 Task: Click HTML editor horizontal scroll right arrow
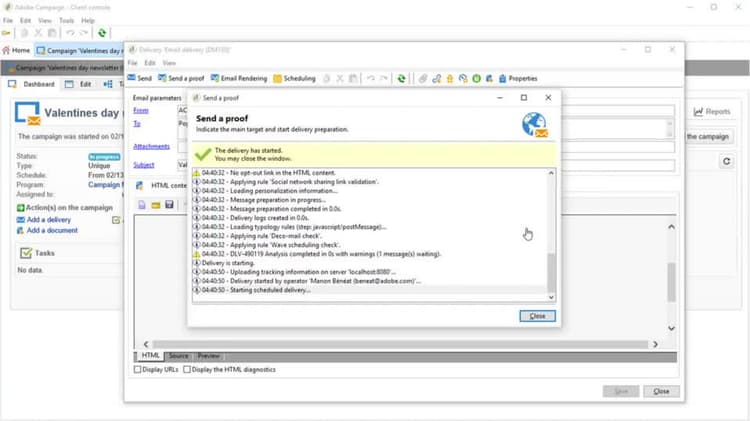tap(655, 344)
